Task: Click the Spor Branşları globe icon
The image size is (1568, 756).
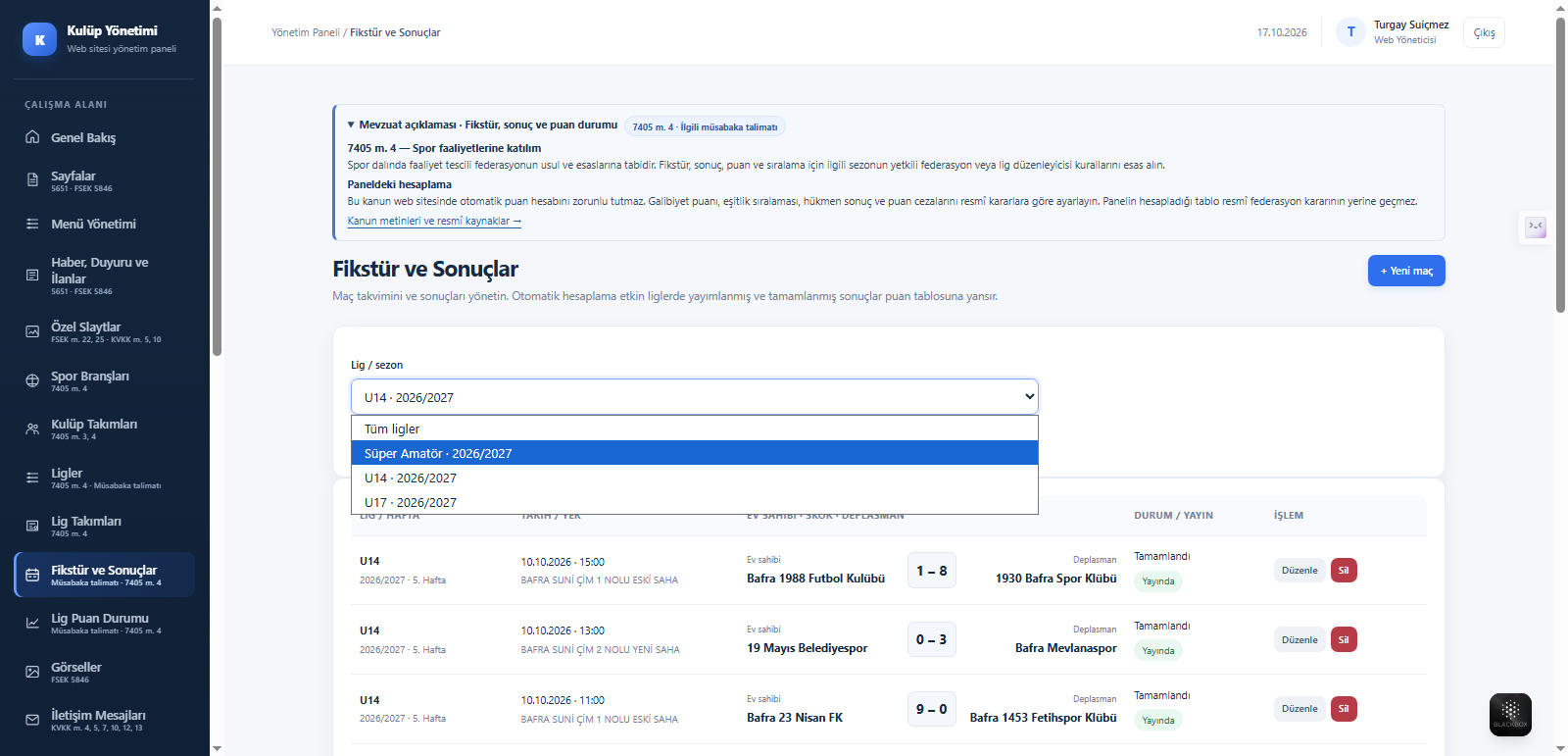Action: (32, 380)
